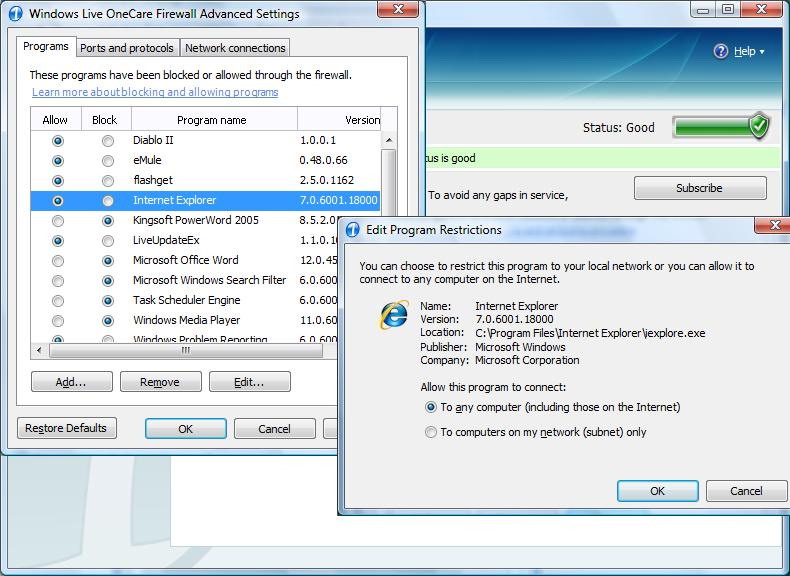Cancel the Firewall Advanced Settings dialog
This screenshot has height=576, width=790.
pyautogui.click(x=275, y=429)
